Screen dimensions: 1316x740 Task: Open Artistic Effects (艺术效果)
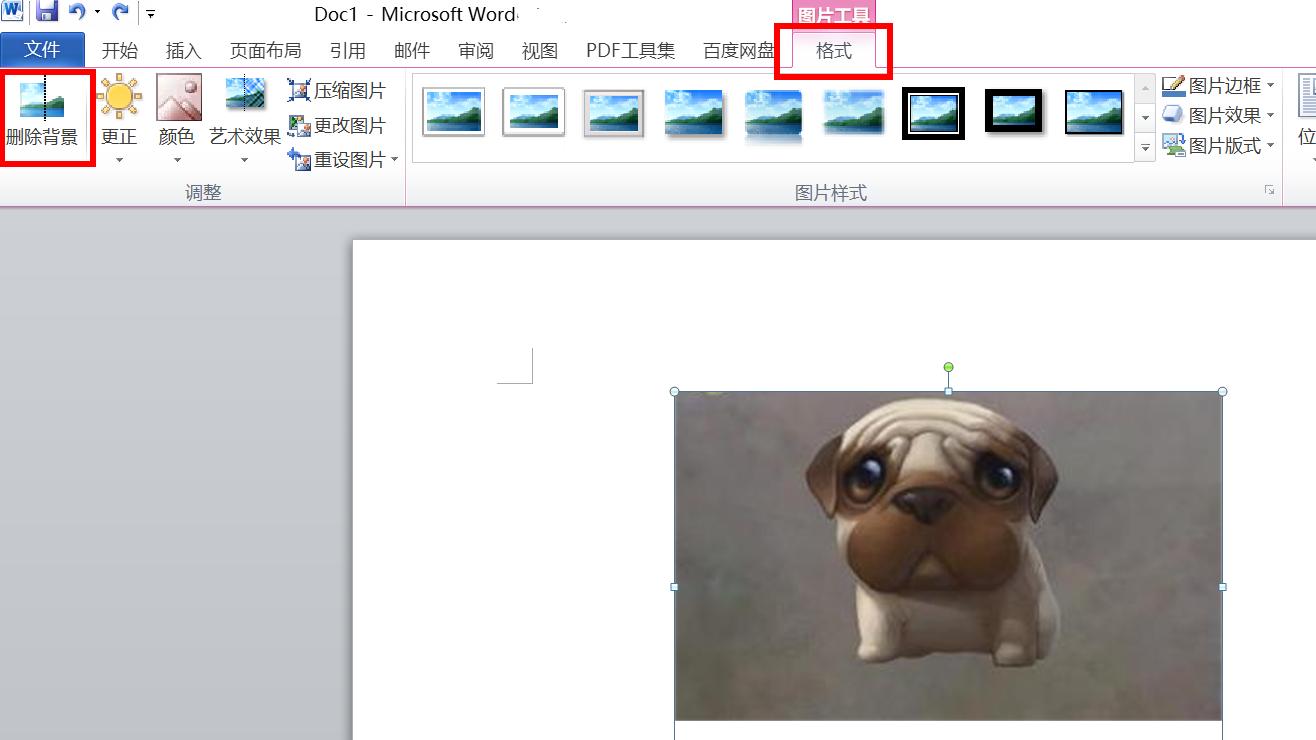coord(246,117)
